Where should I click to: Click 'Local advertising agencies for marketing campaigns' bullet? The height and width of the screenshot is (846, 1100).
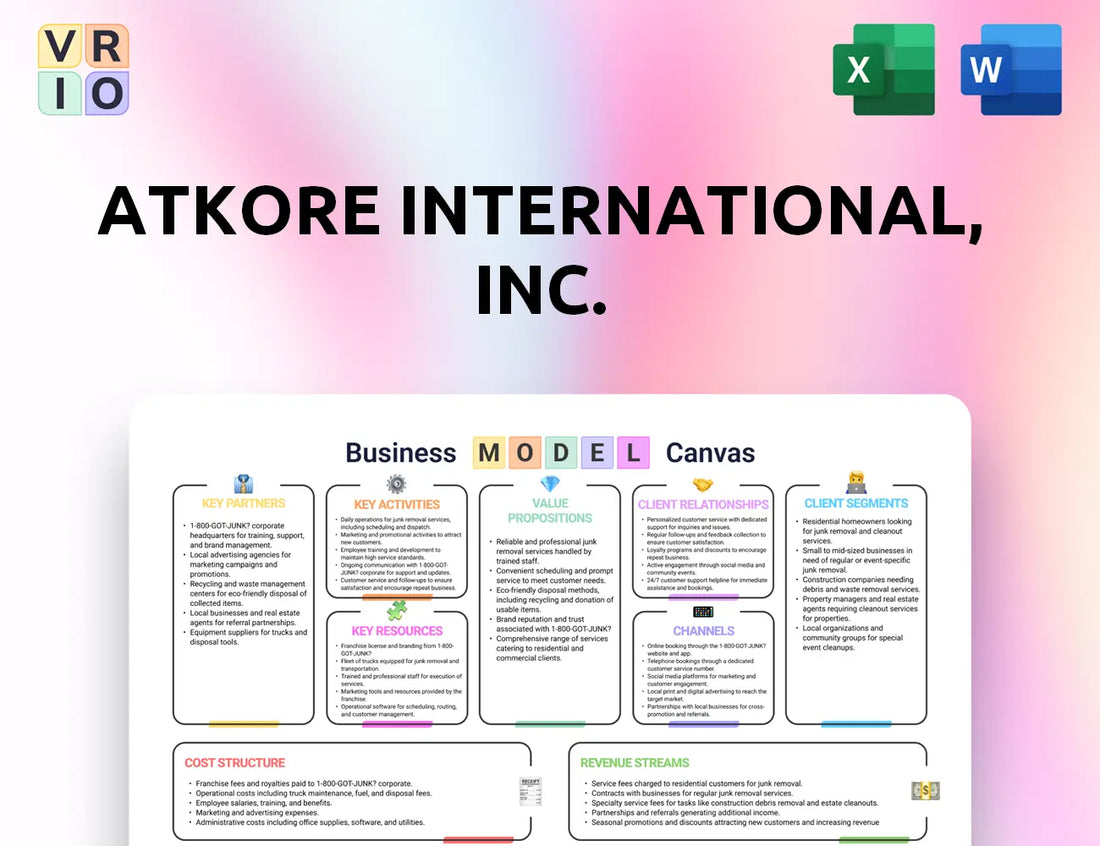(x=241, y=564)
